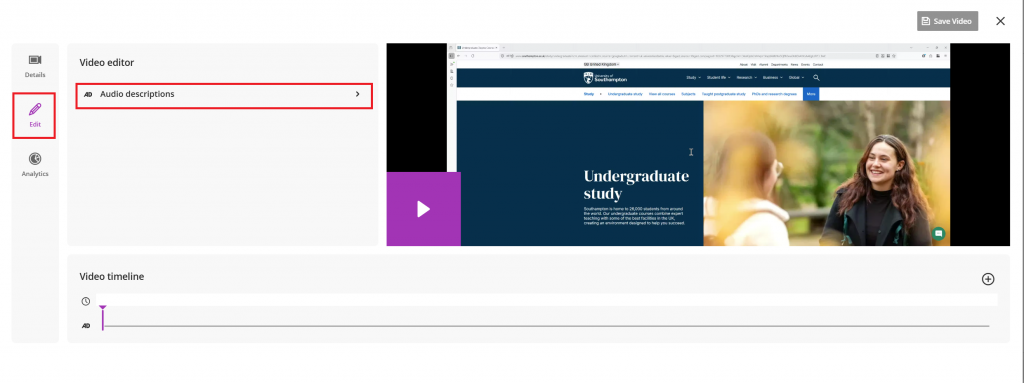The width and height of the screenshot is (1024, 383).
Task: Click the clock icon beside the timeline ruler
Action: coord(86,301)
